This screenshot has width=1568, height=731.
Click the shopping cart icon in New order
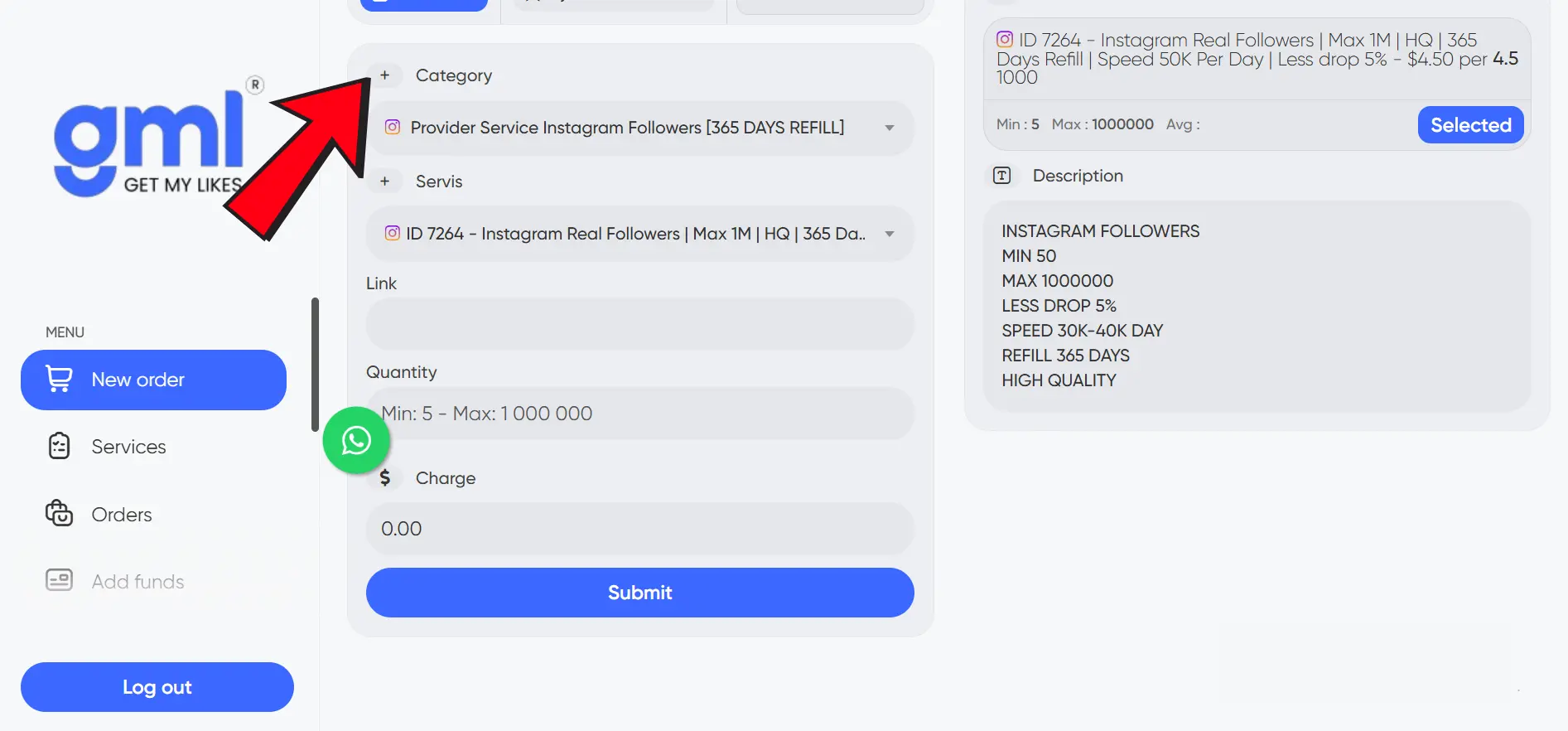pyautogui.click(x=59, y=380)
